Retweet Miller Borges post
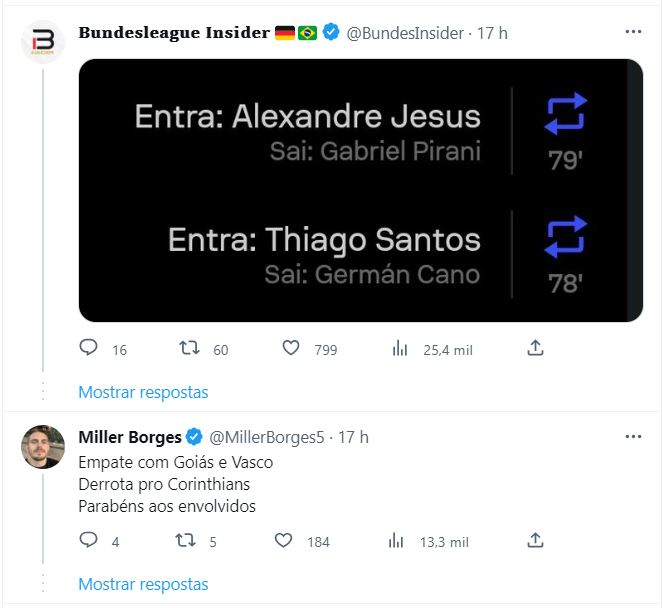The width and height of the screenshot is (663, 608). [185, 540]
